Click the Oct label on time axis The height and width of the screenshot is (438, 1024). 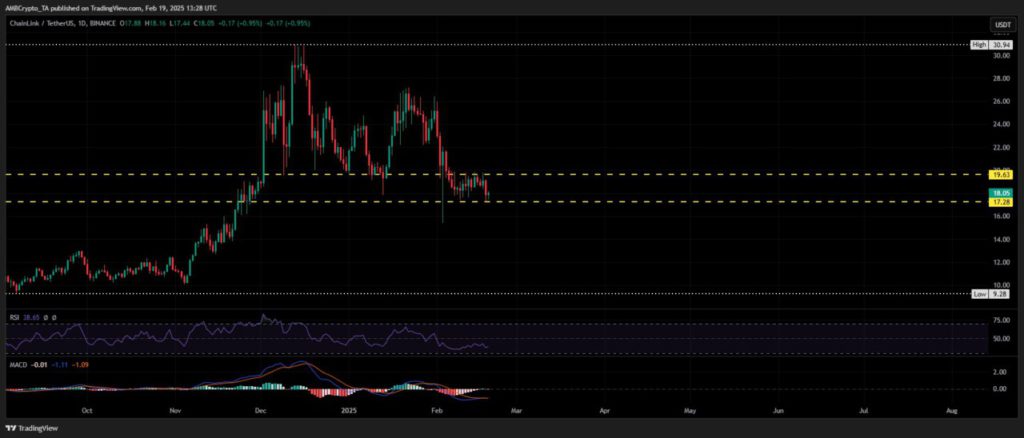[87, 410]
